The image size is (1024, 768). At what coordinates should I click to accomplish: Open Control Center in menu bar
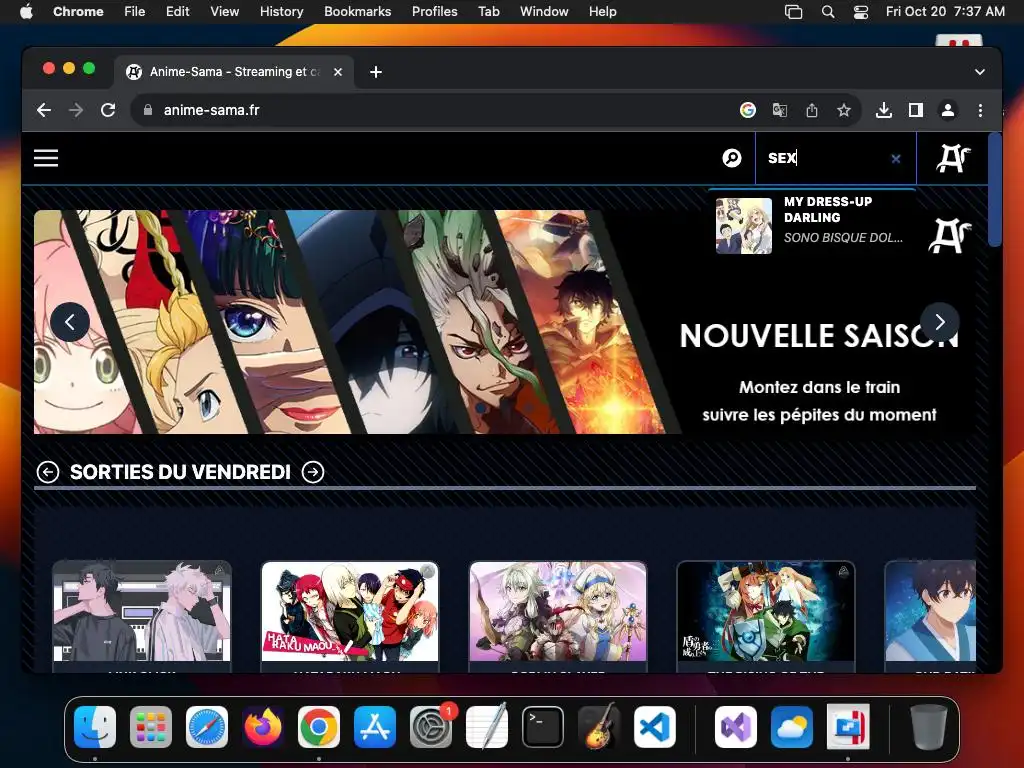861,11
